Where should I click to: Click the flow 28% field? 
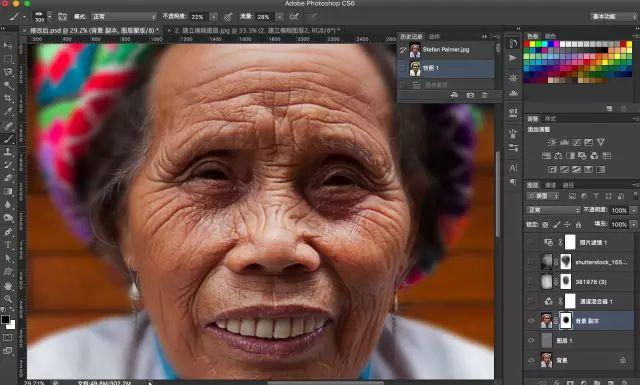[264, 17]
